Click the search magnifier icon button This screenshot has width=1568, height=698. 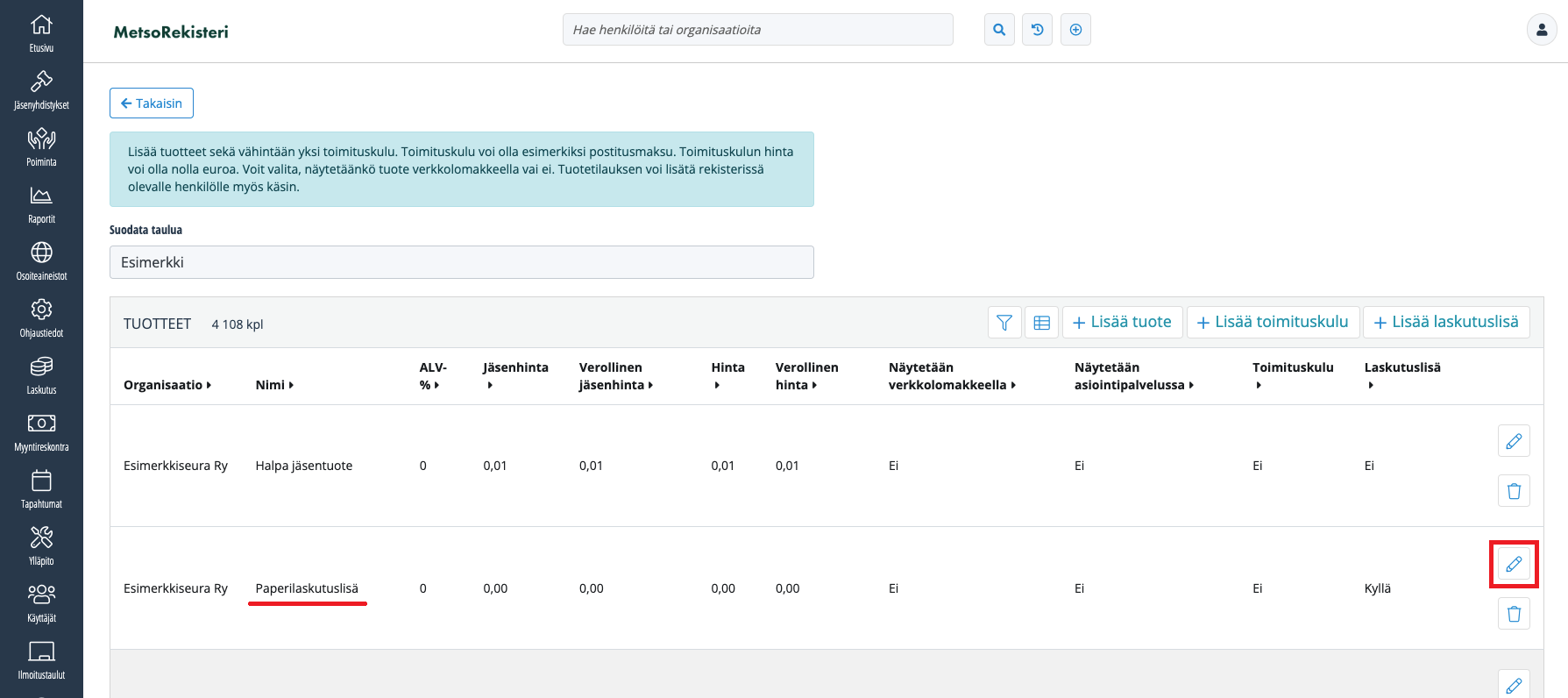[x=999, y=30]
